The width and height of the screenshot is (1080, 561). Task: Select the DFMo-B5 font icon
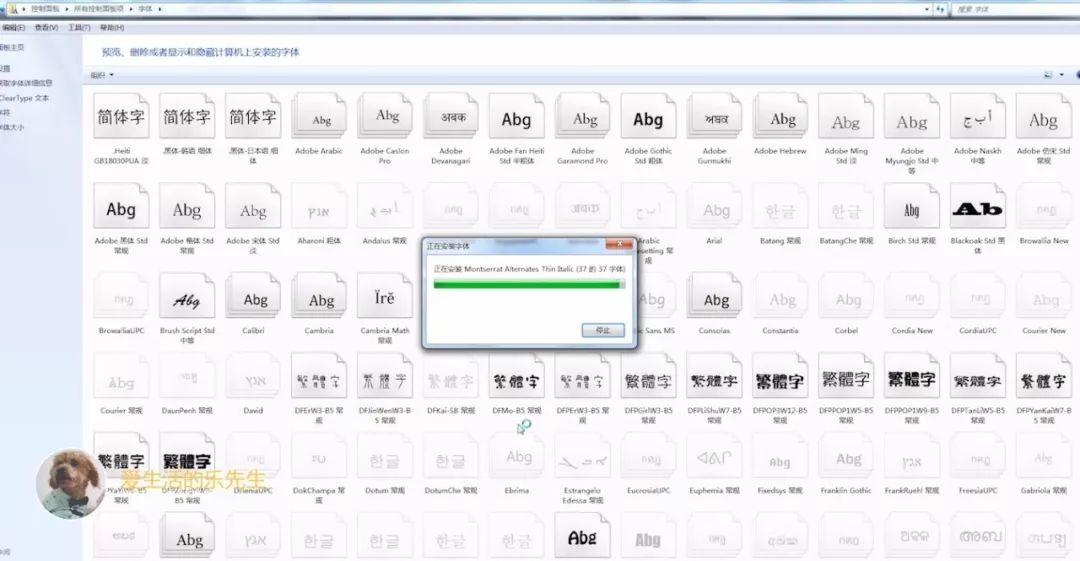coord(517,376)
